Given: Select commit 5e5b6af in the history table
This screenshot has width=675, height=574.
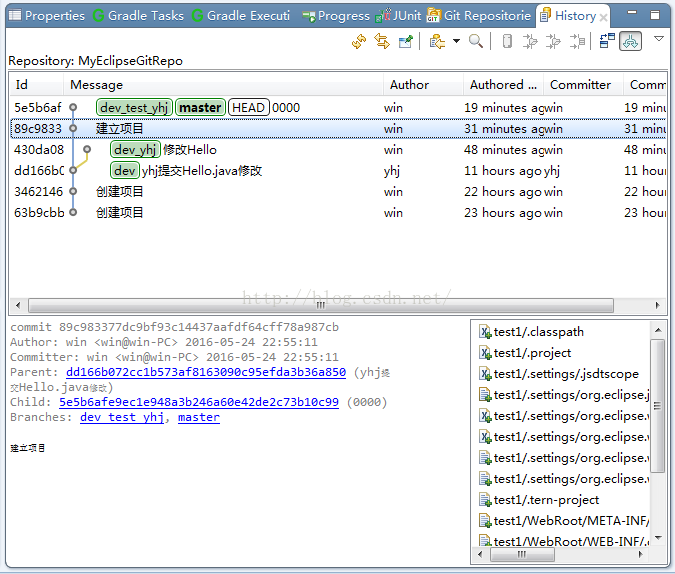Looking at the screenshot, I should click(338, 108).
